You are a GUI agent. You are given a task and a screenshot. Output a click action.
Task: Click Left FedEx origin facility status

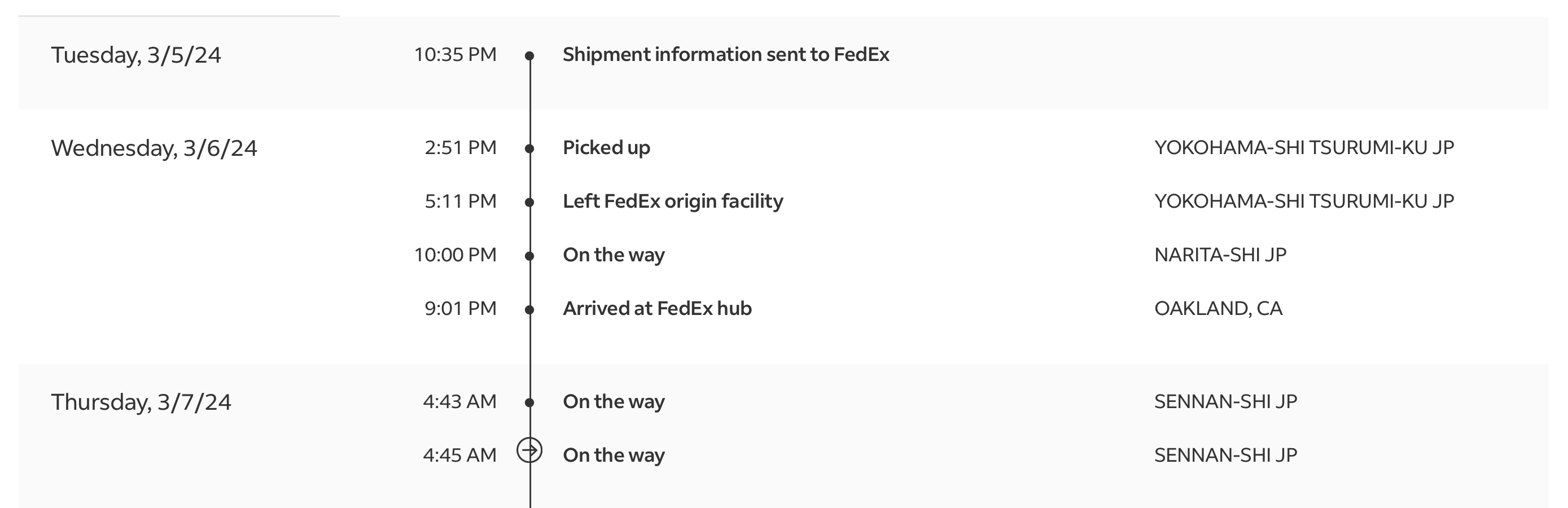pyautogui.click(x=673, y=202)
